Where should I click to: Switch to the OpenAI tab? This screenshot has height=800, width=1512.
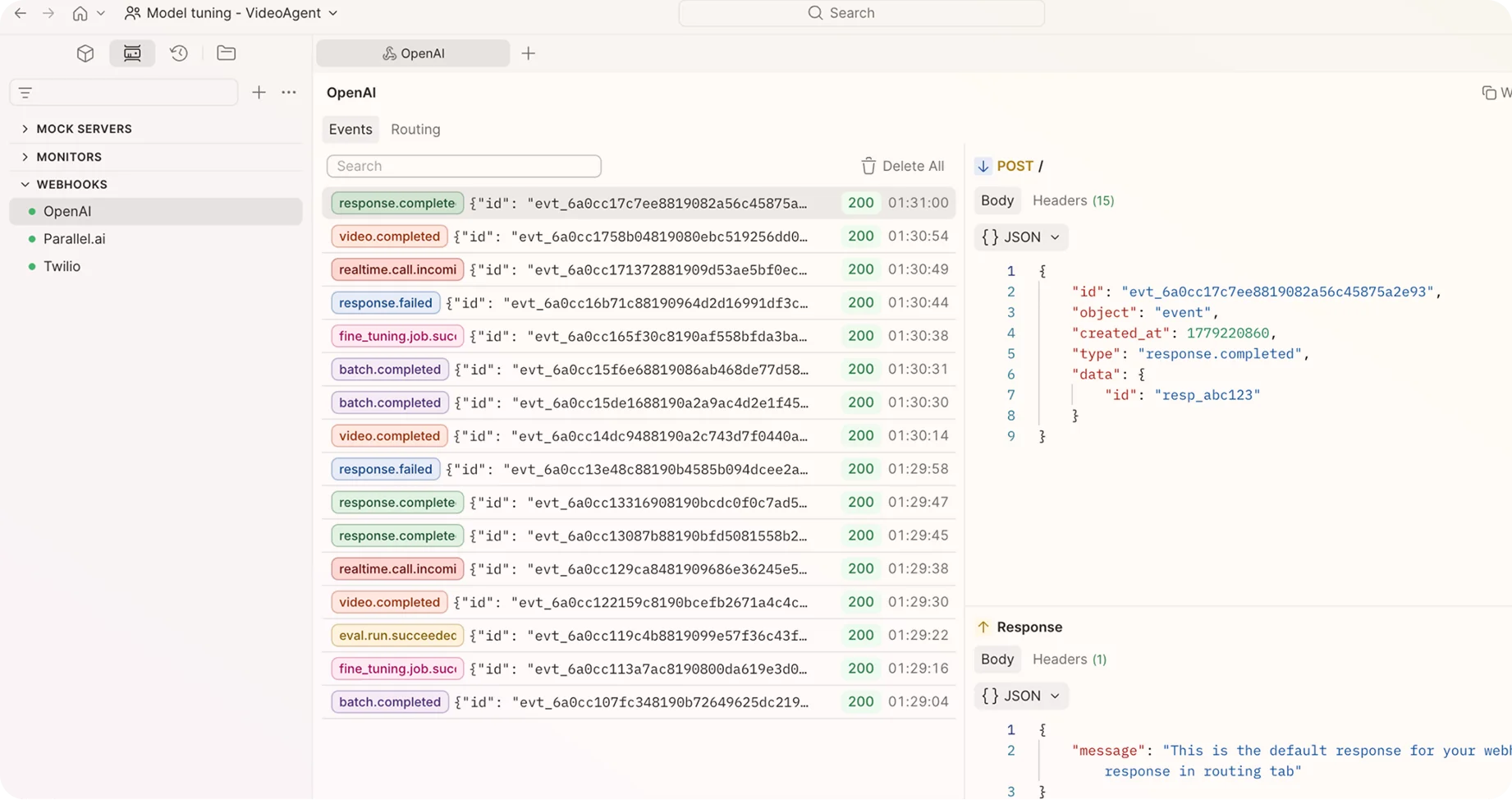pyautogui.click(x=413, y=53)
